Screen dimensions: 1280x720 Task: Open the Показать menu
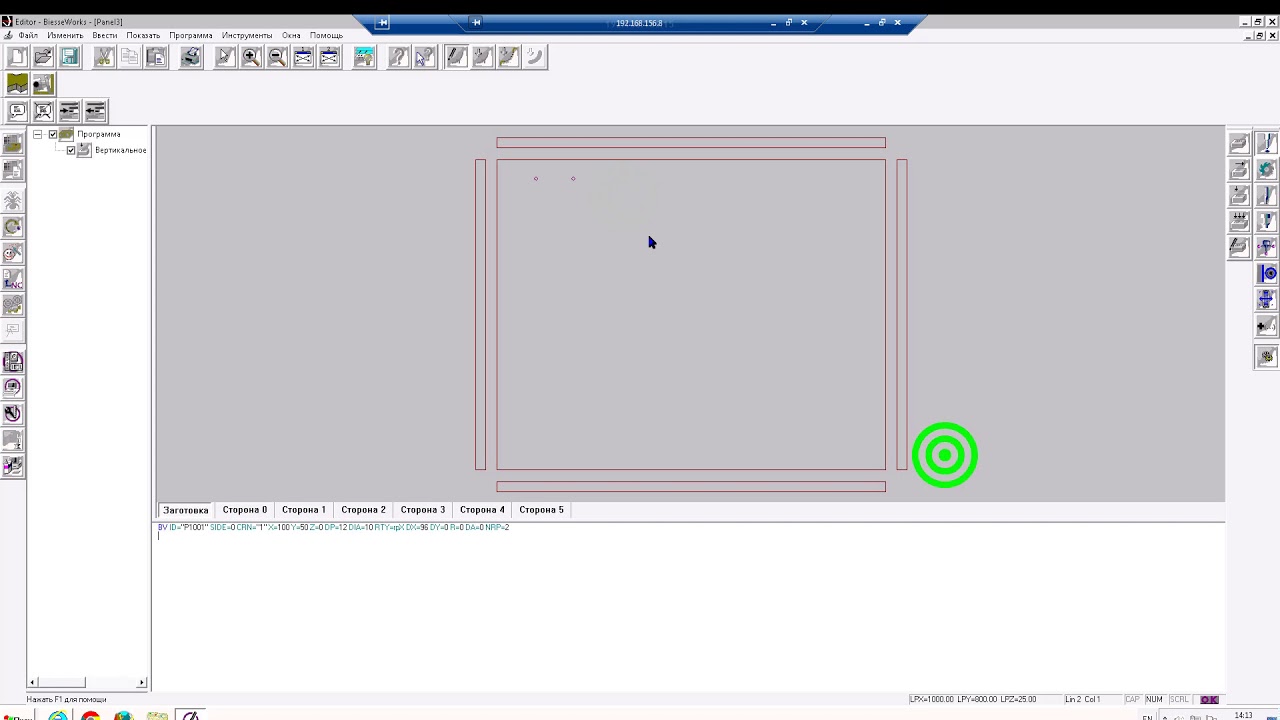[143, 35]
